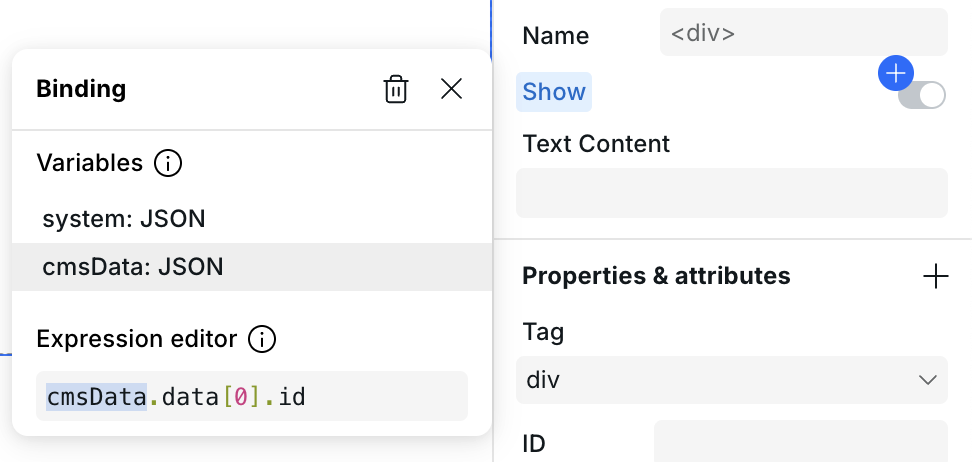Image resolution: width=972 pixels, height=462 pixels.
Task: Click the Tag label
Action: click(543, 332)
